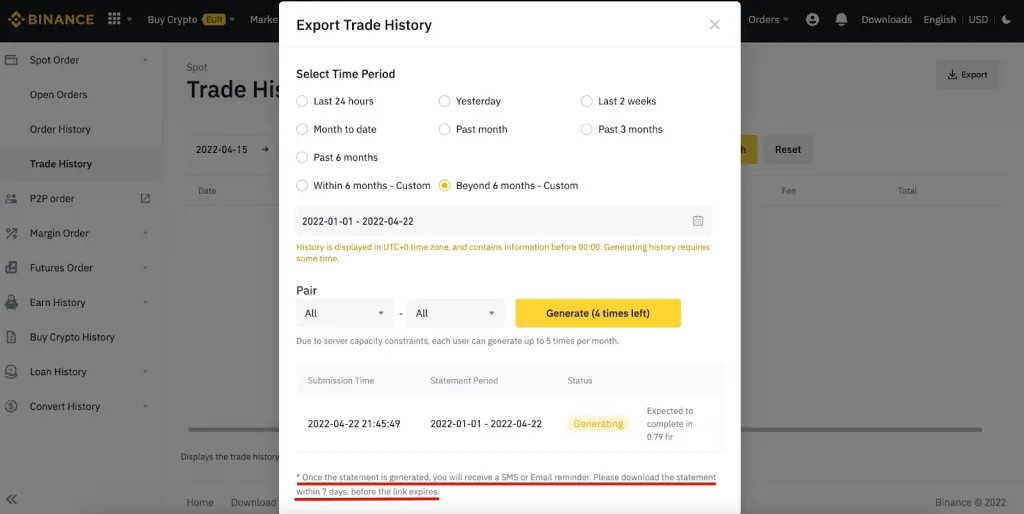Go to Convert History sidebar item
The height and width of the screenshot is (514, 1024).
tap(65, 406)
